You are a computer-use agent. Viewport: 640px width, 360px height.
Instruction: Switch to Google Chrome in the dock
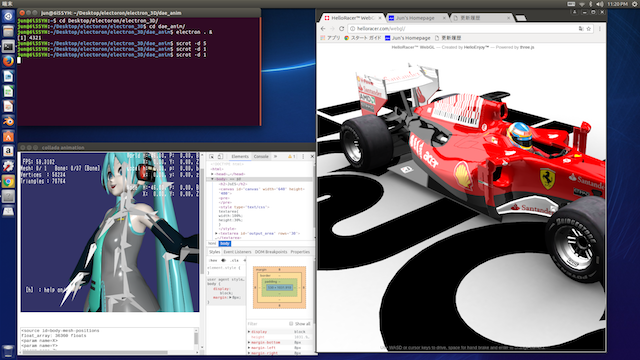8,181
